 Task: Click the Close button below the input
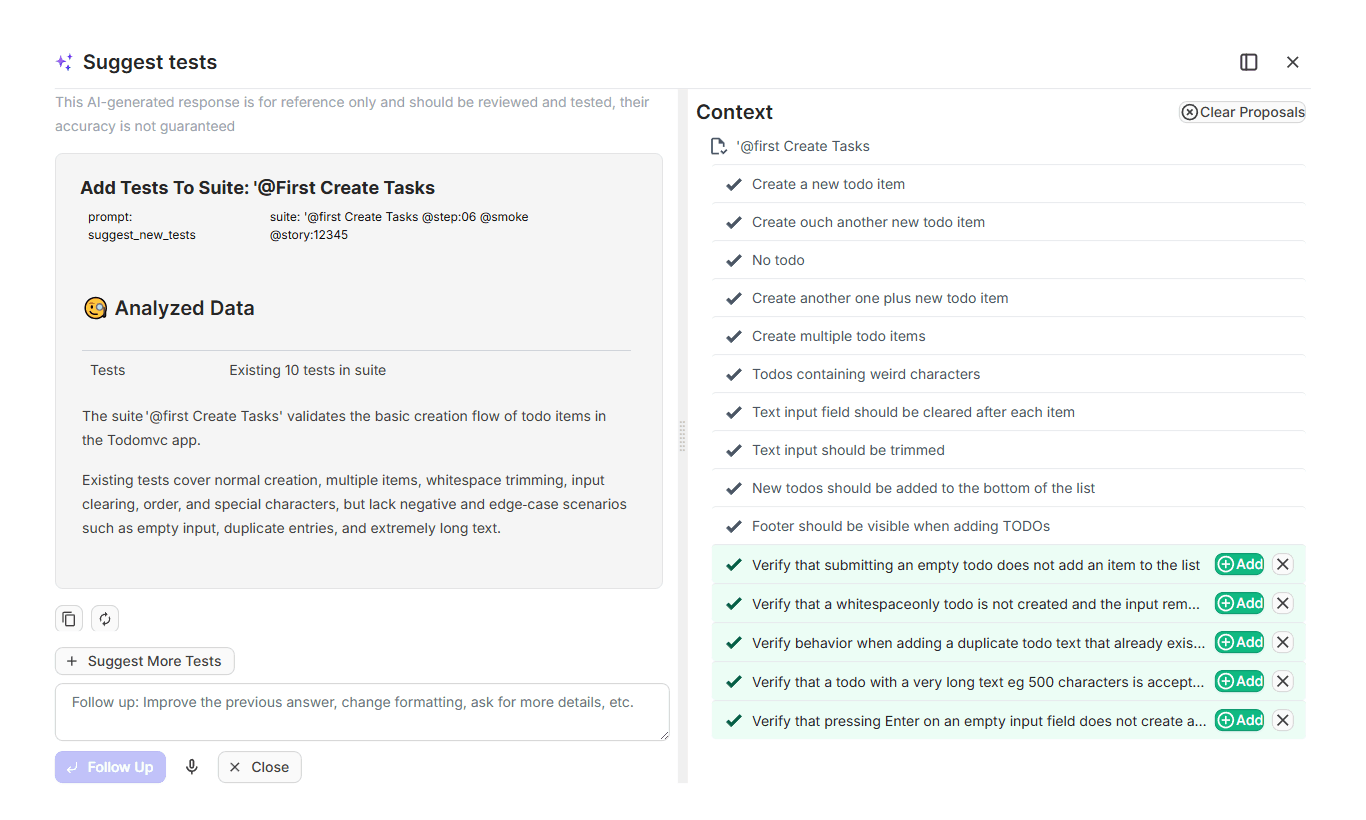click(260, 767)
